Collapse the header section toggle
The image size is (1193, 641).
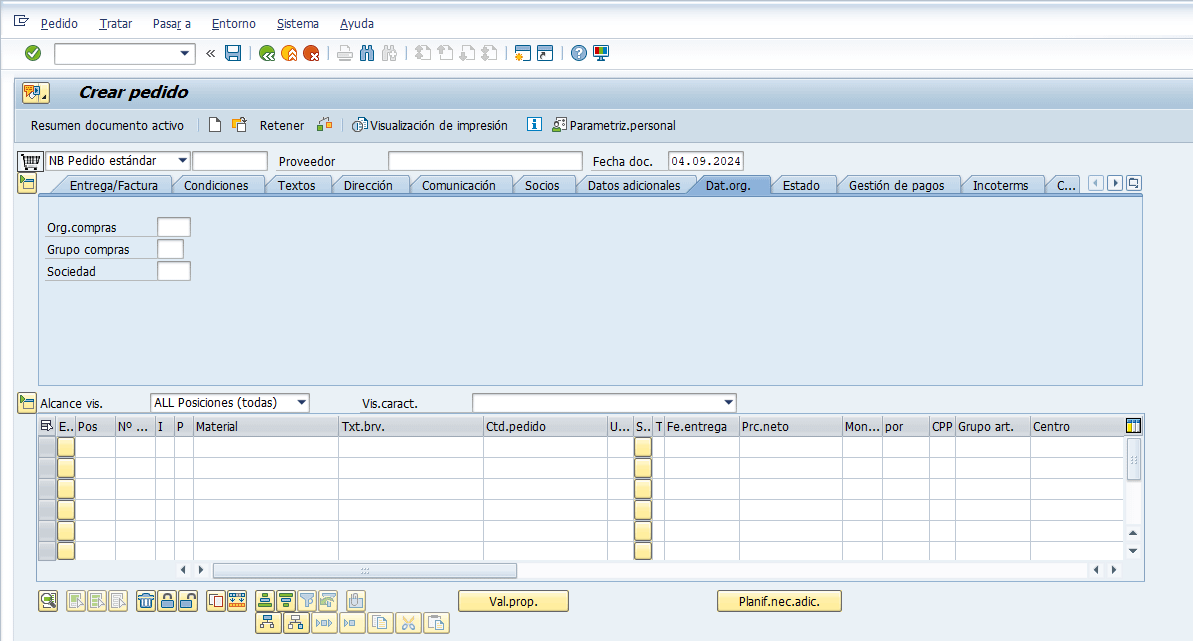pos(27,183)
